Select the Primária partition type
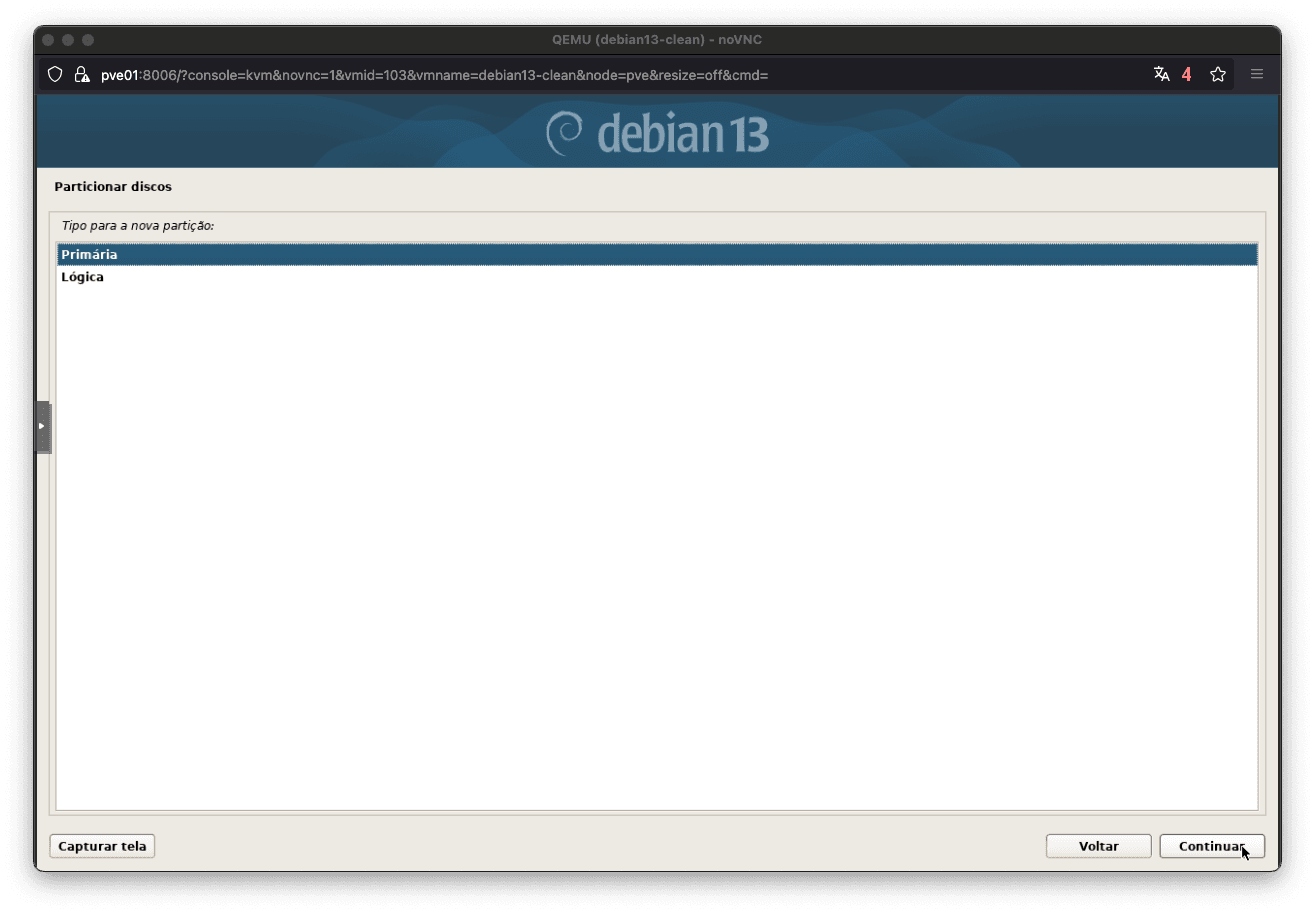 coord(656,255)
